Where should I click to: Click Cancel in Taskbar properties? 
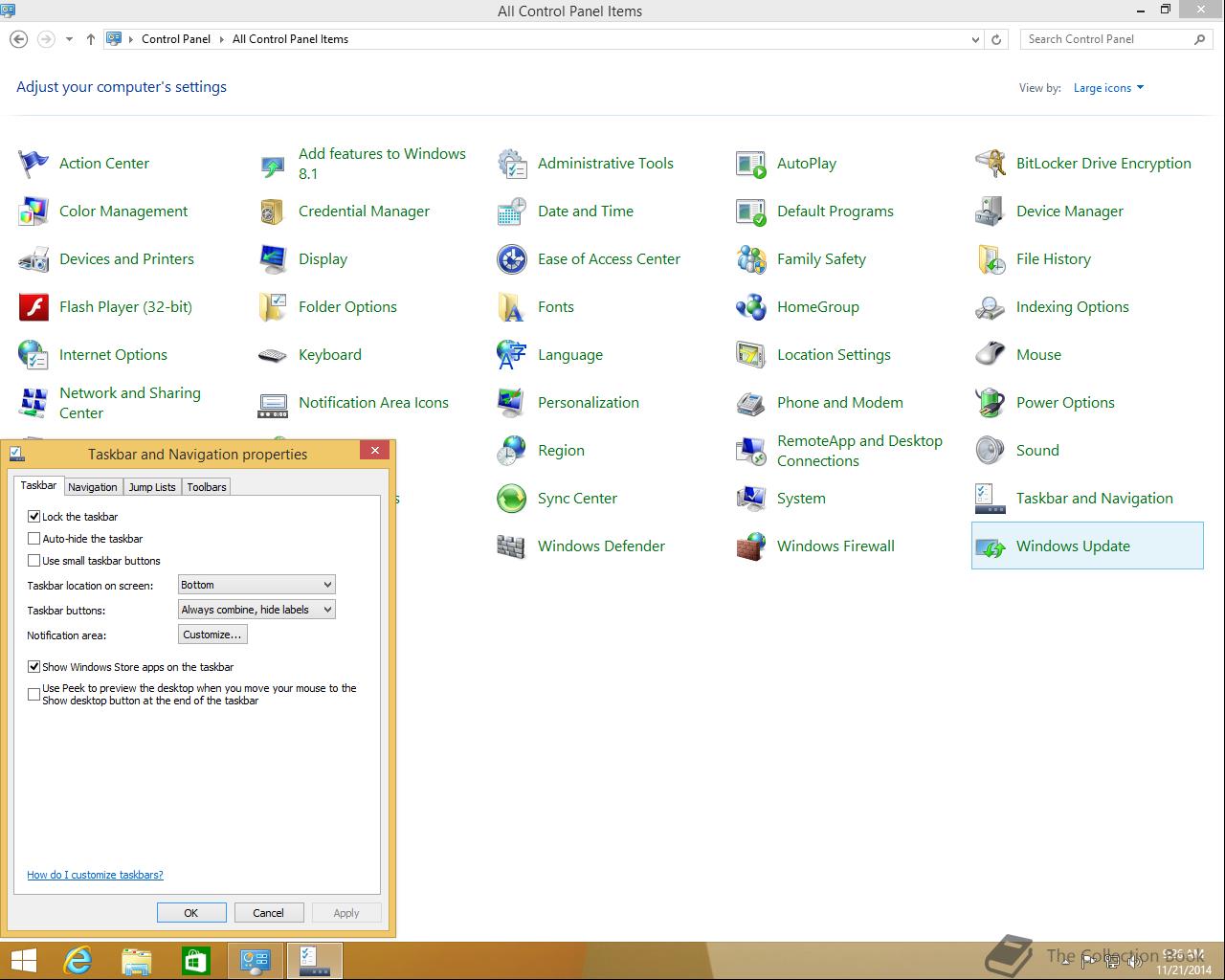click(269, 913)
